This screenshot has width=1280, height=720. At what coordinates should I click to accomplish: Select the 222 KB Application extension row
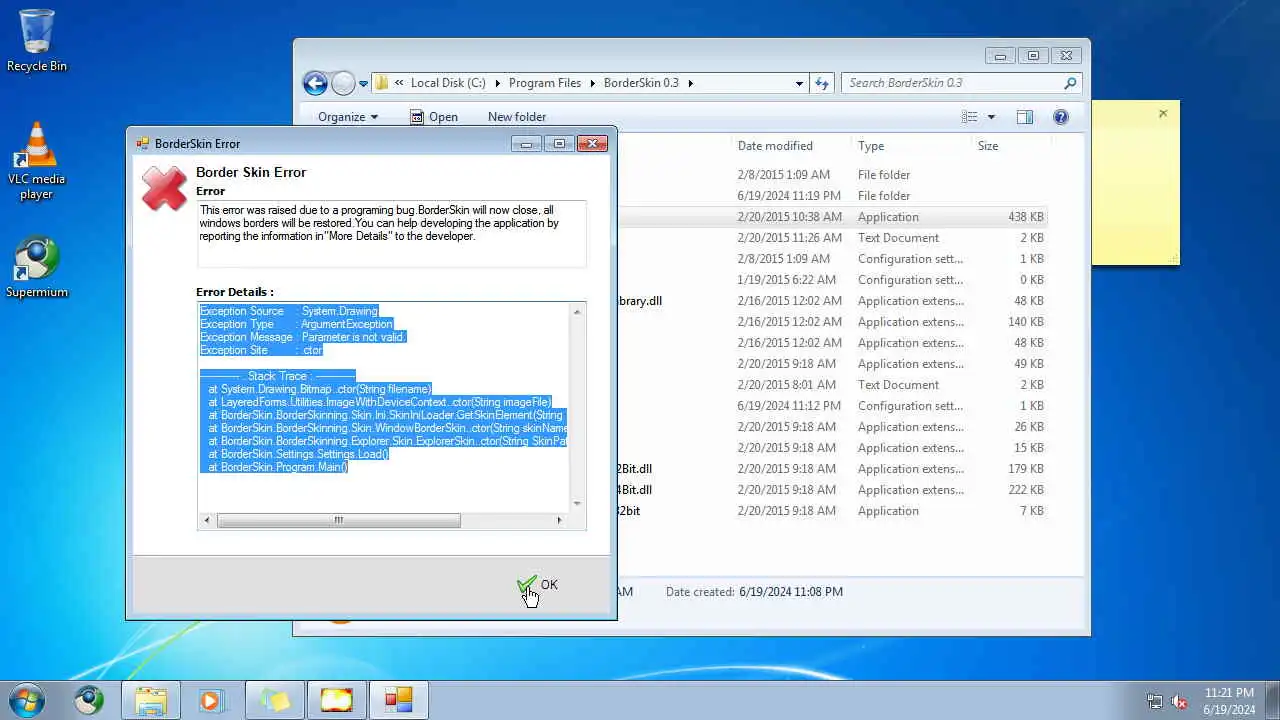pos(833,490)
